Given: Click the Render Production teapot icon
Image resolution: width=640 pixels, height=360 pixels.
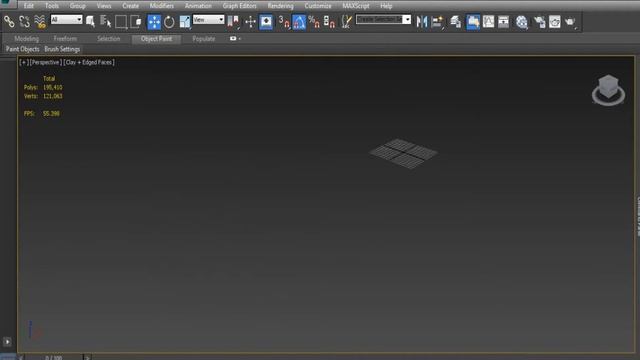Looking at the screenshot, I should (570, 22).
